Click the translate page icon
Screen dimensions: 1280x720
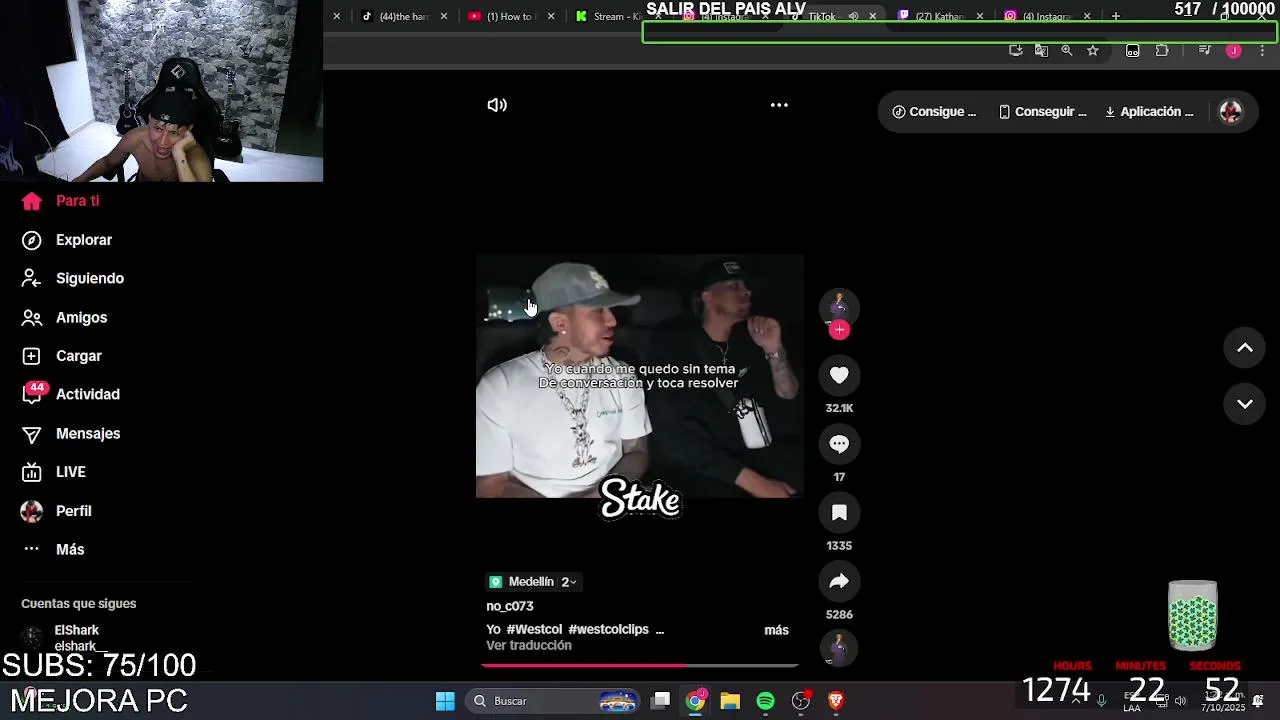(x=1041, y=50)
